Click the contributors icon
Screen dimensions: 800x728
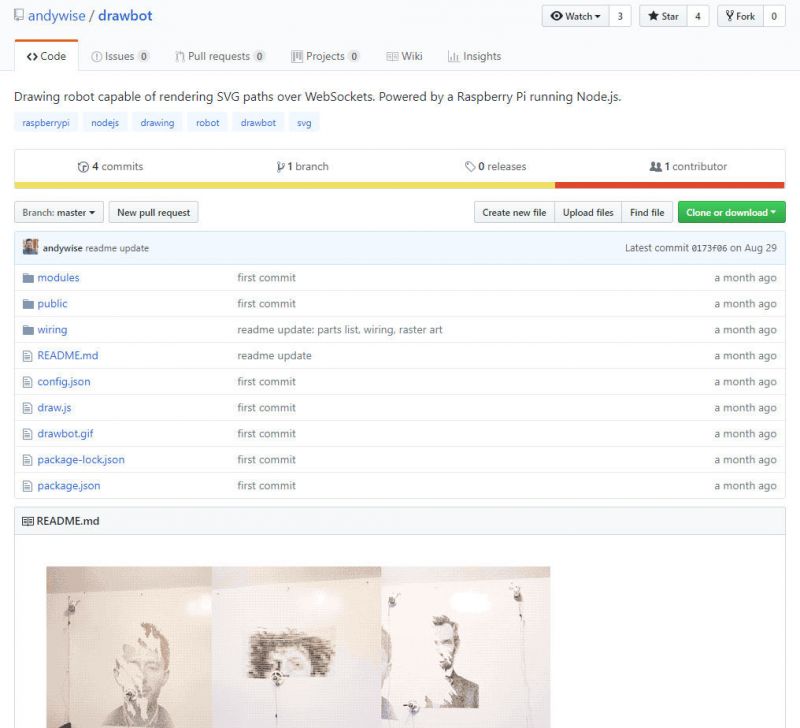coord(655,166)
